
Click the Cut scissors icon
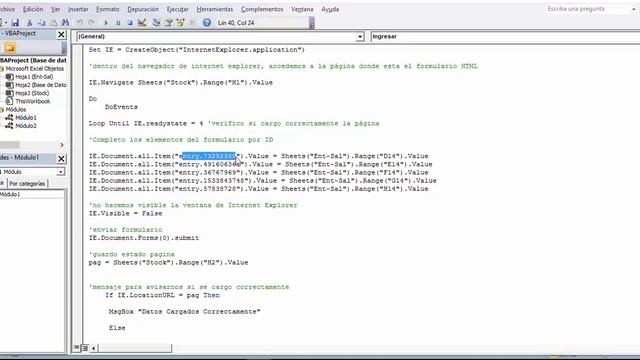tap(29, 23)
